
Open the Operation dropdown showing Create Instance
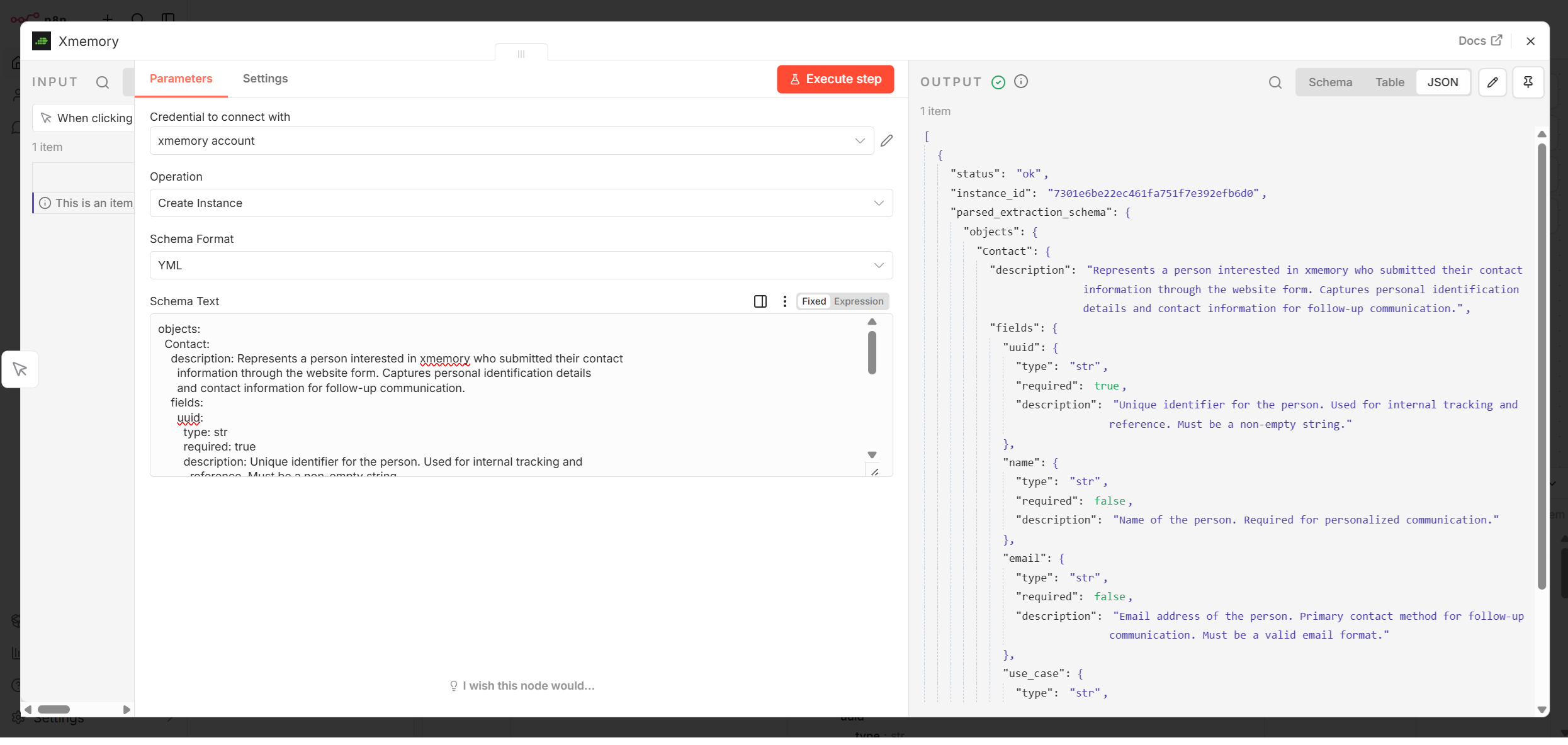521,203
